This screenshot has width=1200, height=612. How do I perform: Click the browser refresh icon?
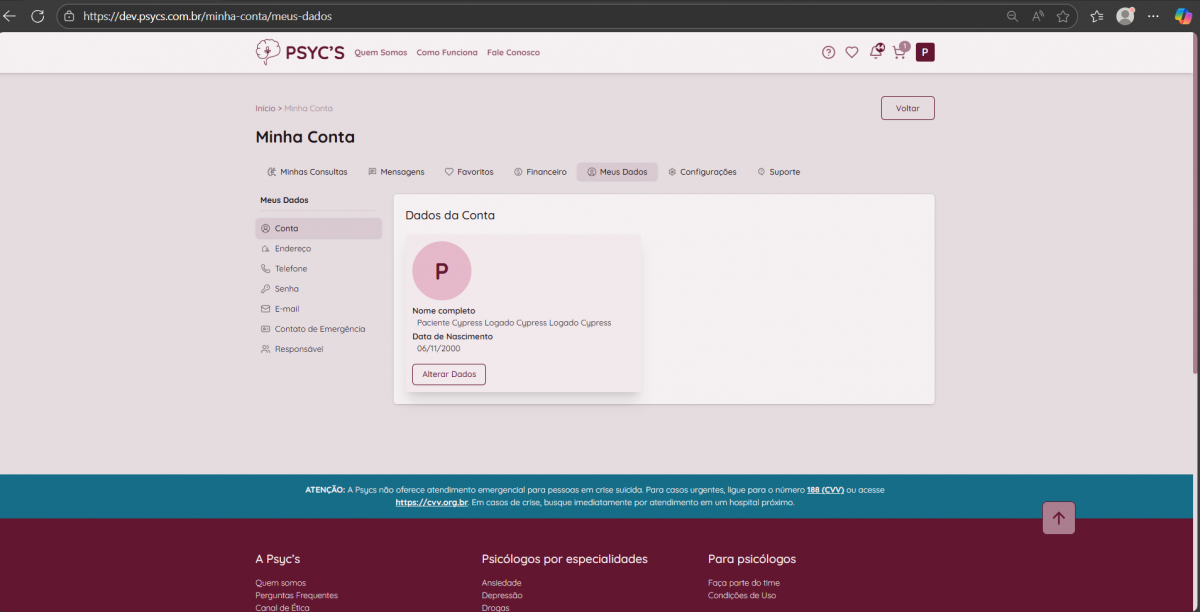(x=38, y=16)
